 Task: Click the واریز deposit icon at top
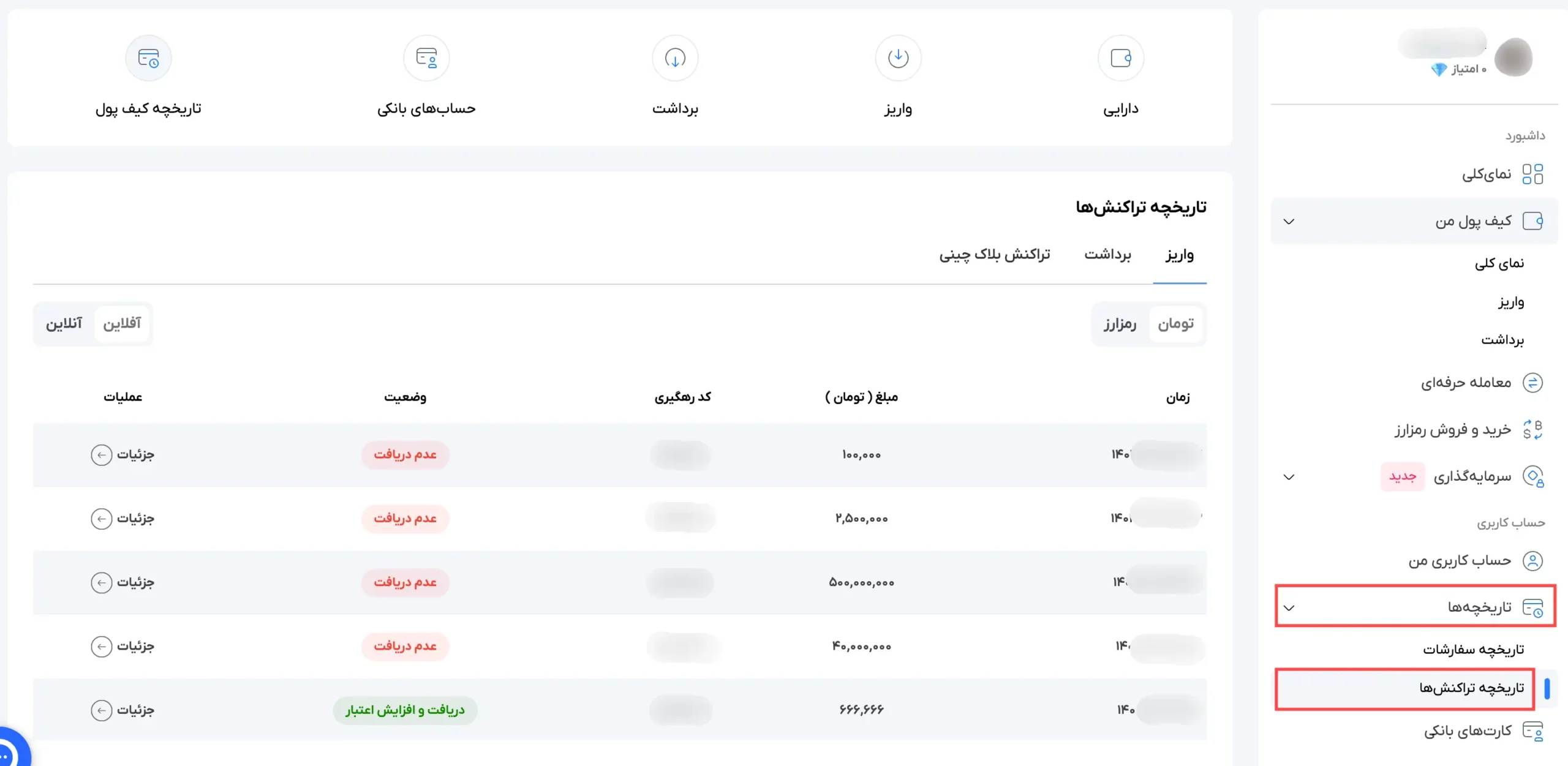[898, 58]
